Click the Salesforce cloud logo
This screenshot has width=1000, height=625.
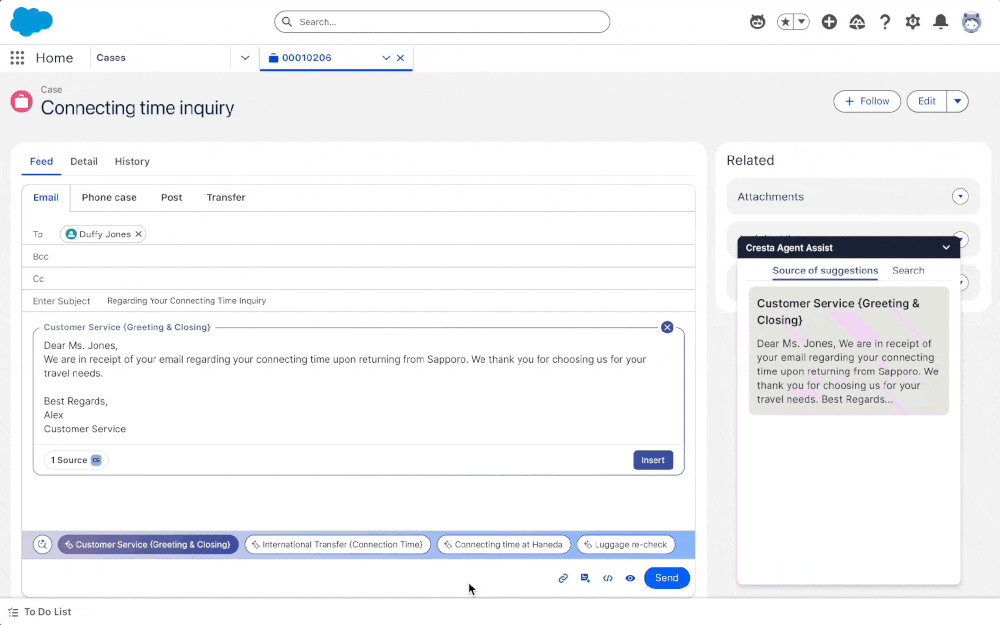[x=31, y=22]
